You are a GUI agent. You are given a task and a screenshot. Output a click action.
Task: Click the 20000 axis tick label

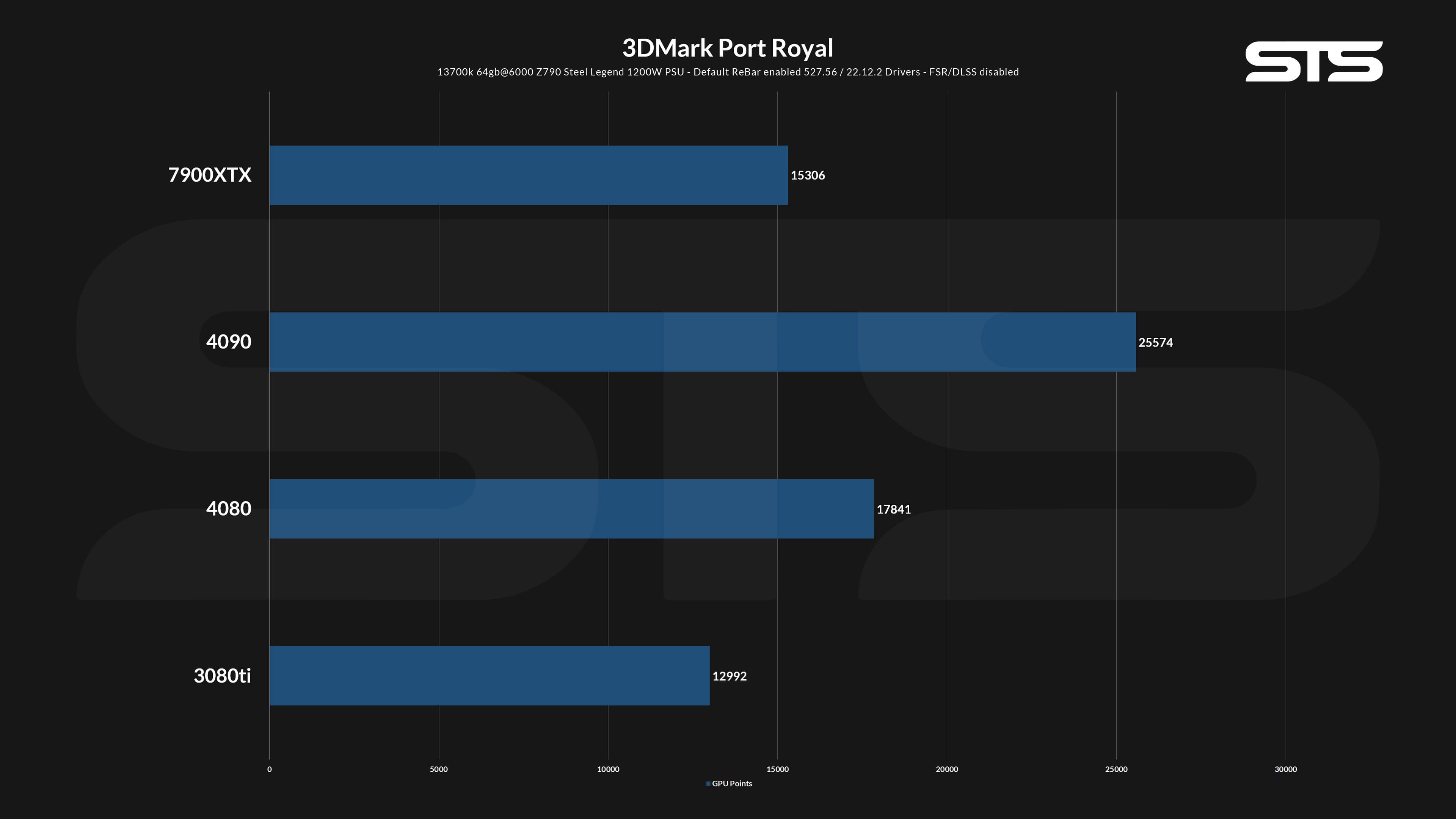(947, 769)
